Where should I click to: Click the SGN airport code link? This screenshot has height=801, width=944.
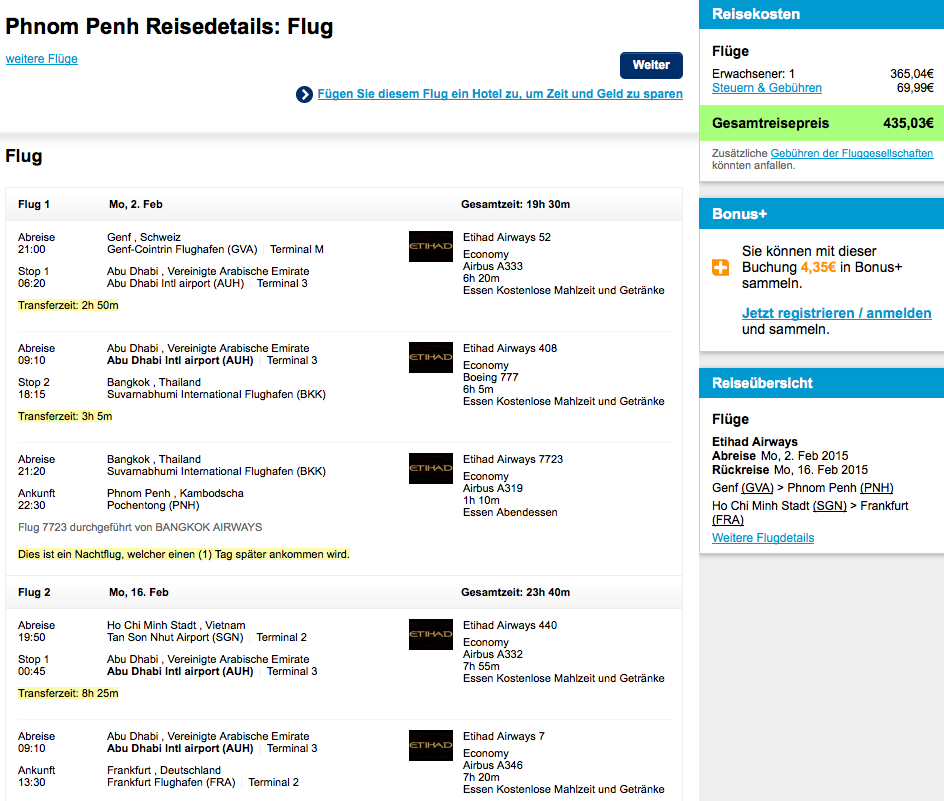coord(830,506)
